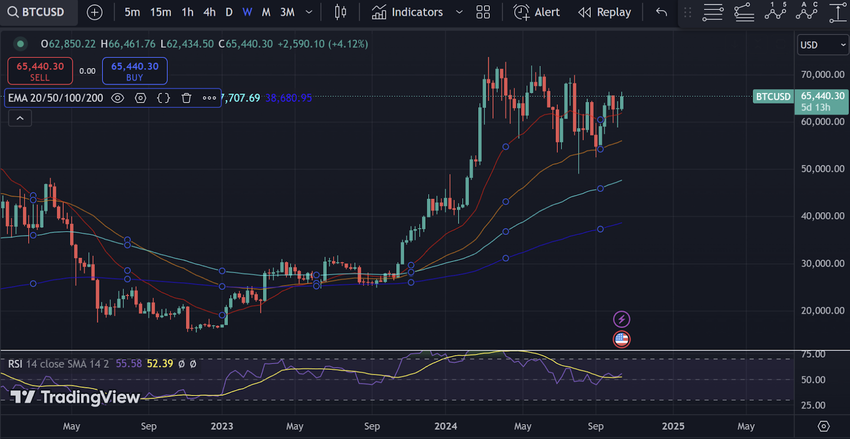Select the 15m timeframe
The image size is (850, 439).
tap(160, 12)
